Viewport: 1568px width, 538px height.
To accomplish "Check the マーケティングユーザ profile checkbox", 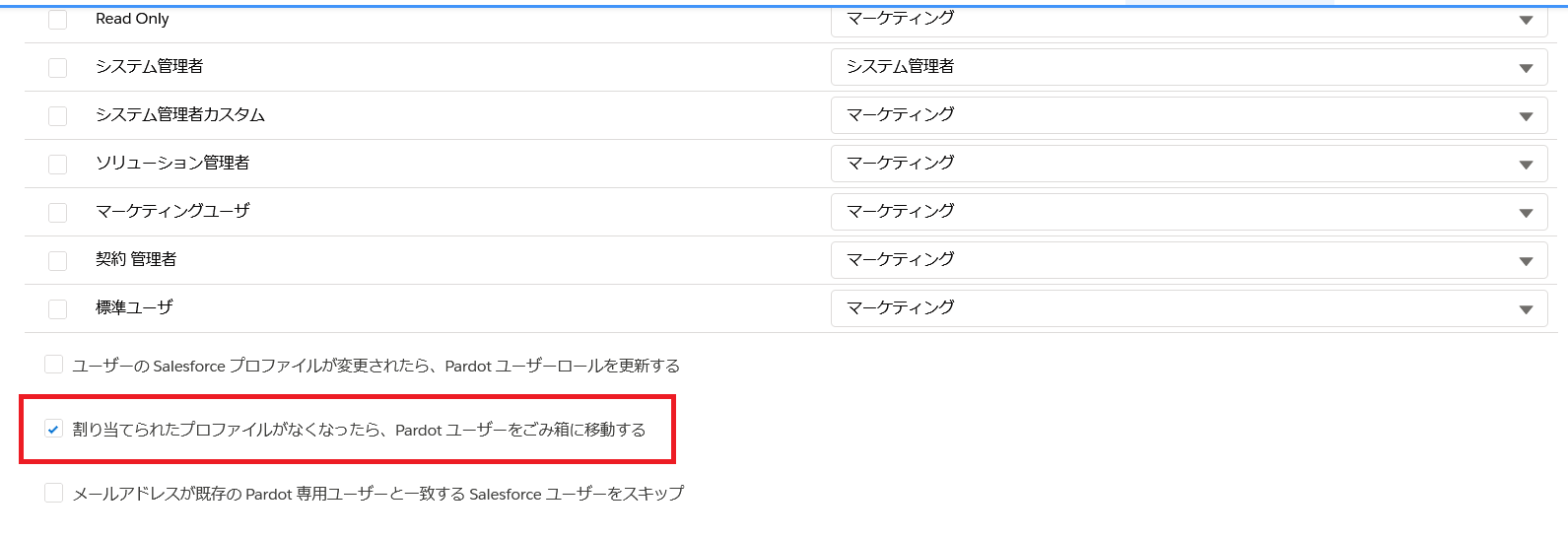I will pos(58,212).
